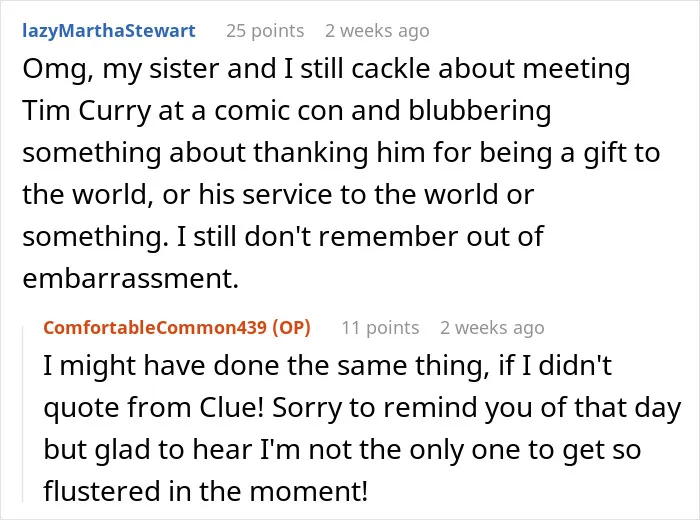Click the words Tim Curry in comment
700x520 pixels.
coord(87,111)
